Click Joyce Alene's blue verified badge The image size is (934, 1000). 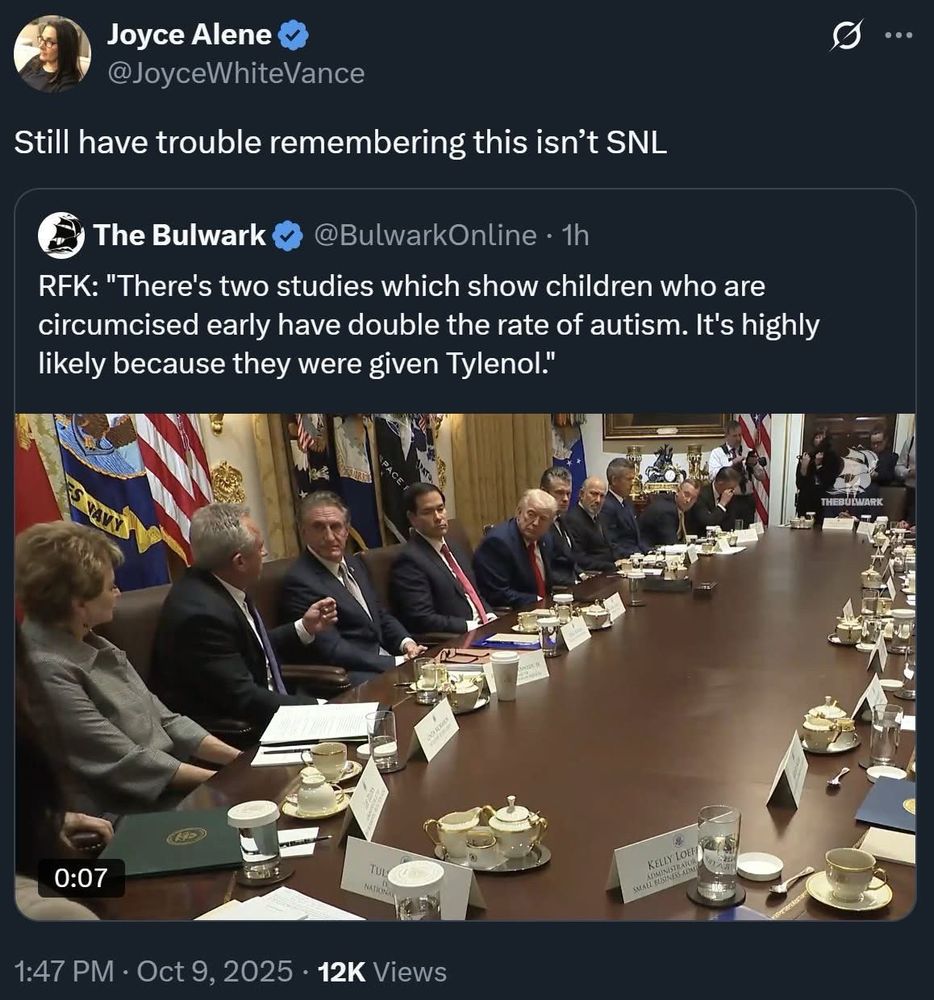(293, 35)
